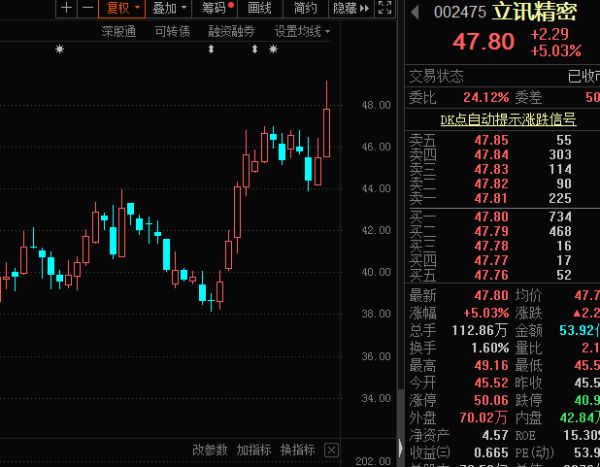
Task: Click the 可转债 tag
Action: point(172,31)
